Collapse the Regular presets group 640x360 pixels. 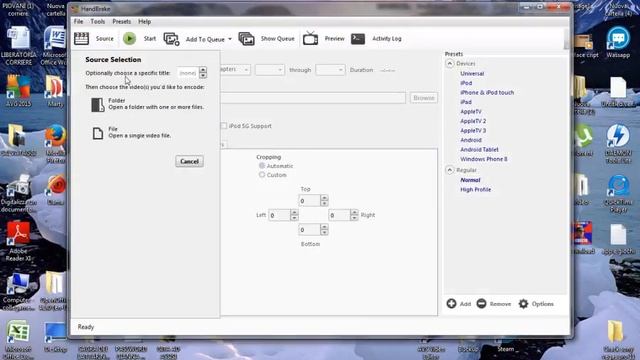tap(450, 170)
